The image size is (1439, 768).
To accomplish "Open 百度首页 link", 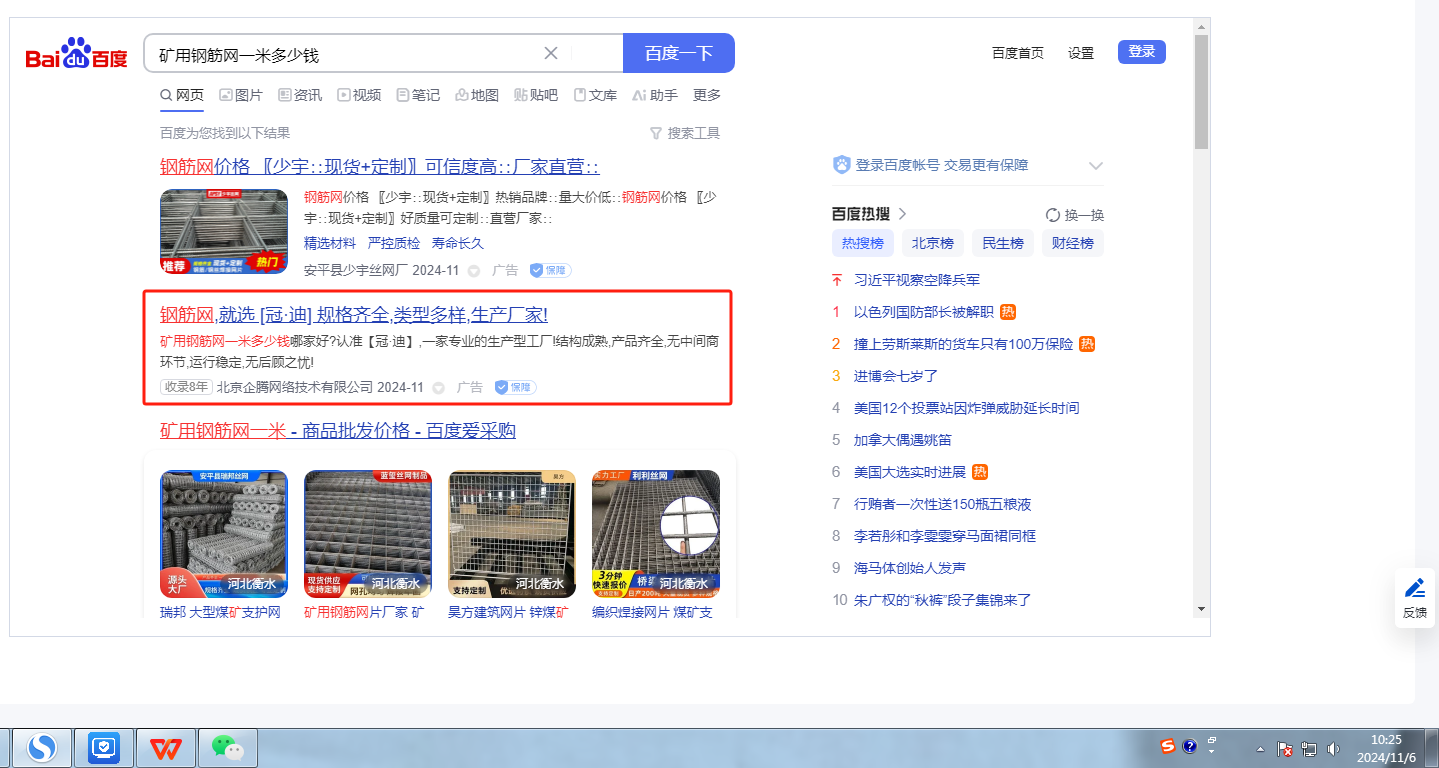I will 1018,53.
